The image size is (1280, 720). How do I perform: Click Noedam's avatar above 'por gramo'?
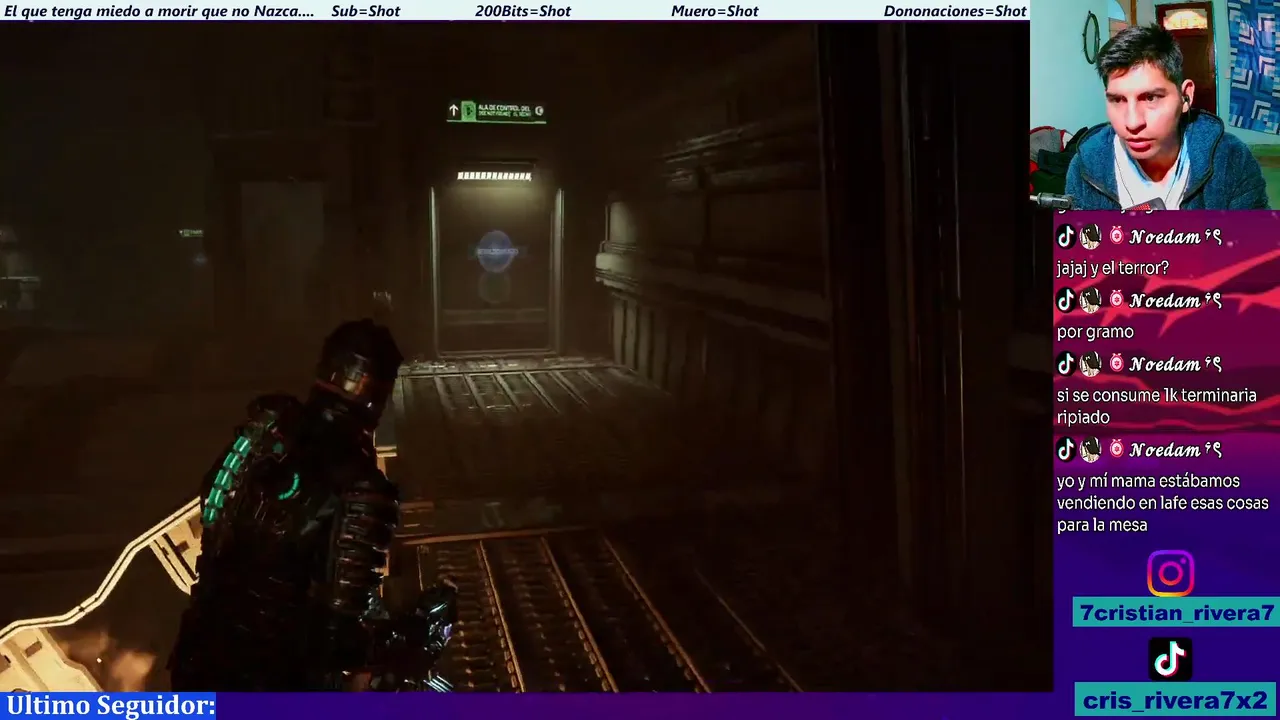1090,300
